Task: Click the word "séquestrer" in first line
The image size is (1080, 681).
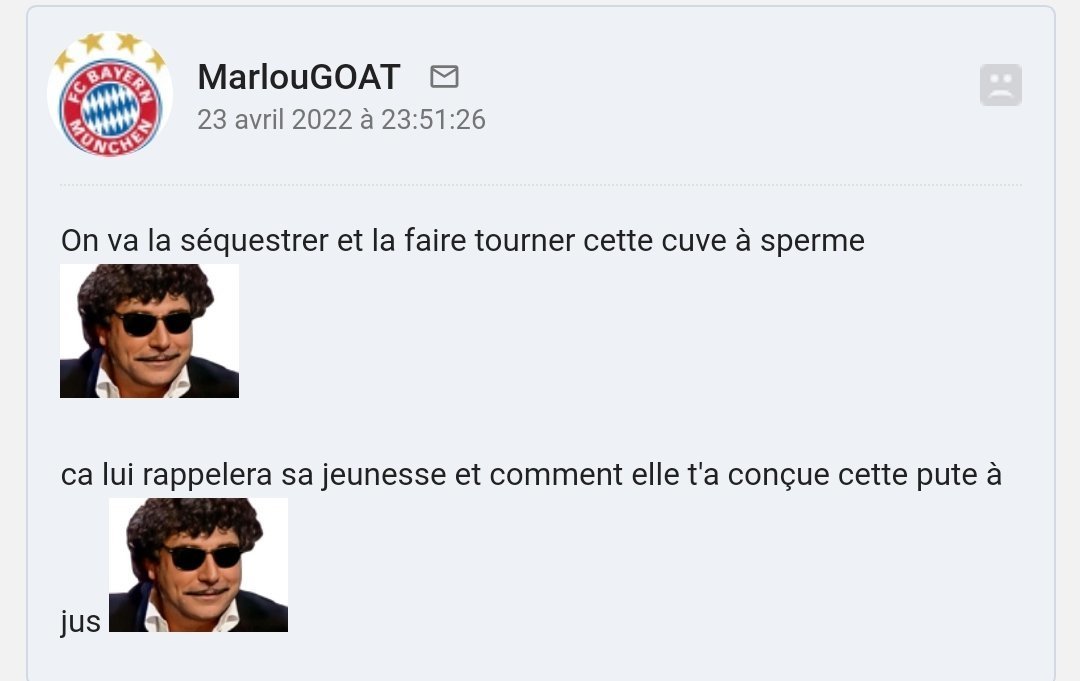Action: 254,241
